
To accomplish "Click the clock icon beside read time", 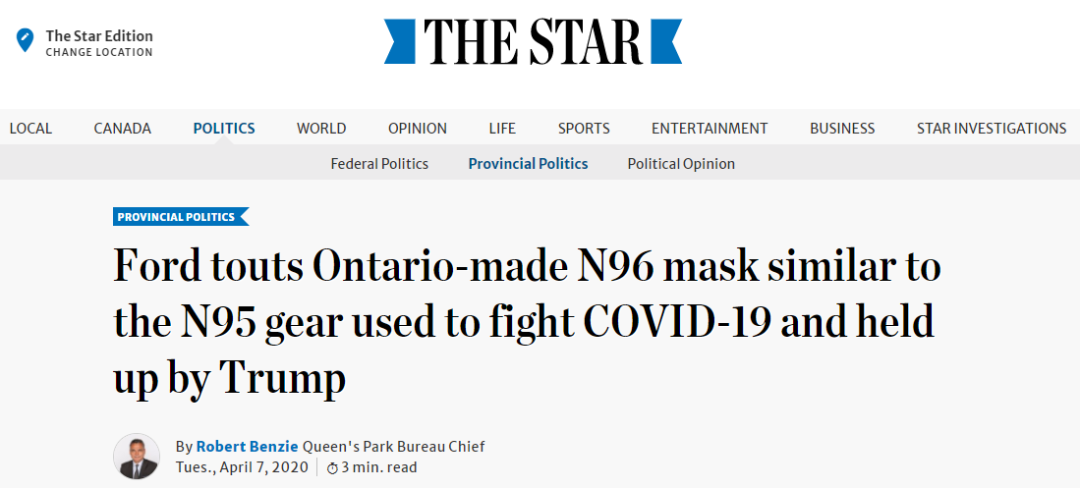I will [x=332, y=468].
